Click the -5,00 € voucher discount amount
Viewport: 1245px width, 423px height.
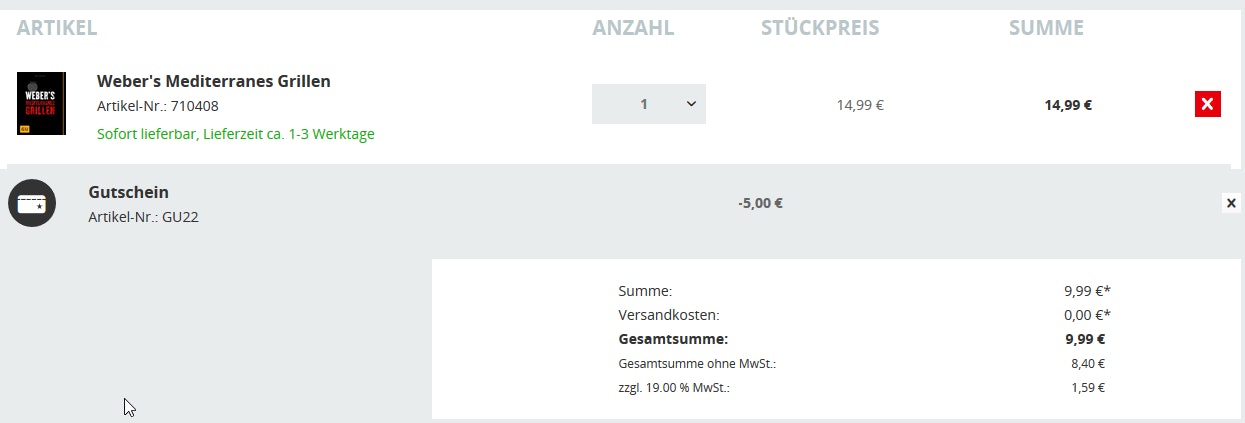tap(760, 203)
